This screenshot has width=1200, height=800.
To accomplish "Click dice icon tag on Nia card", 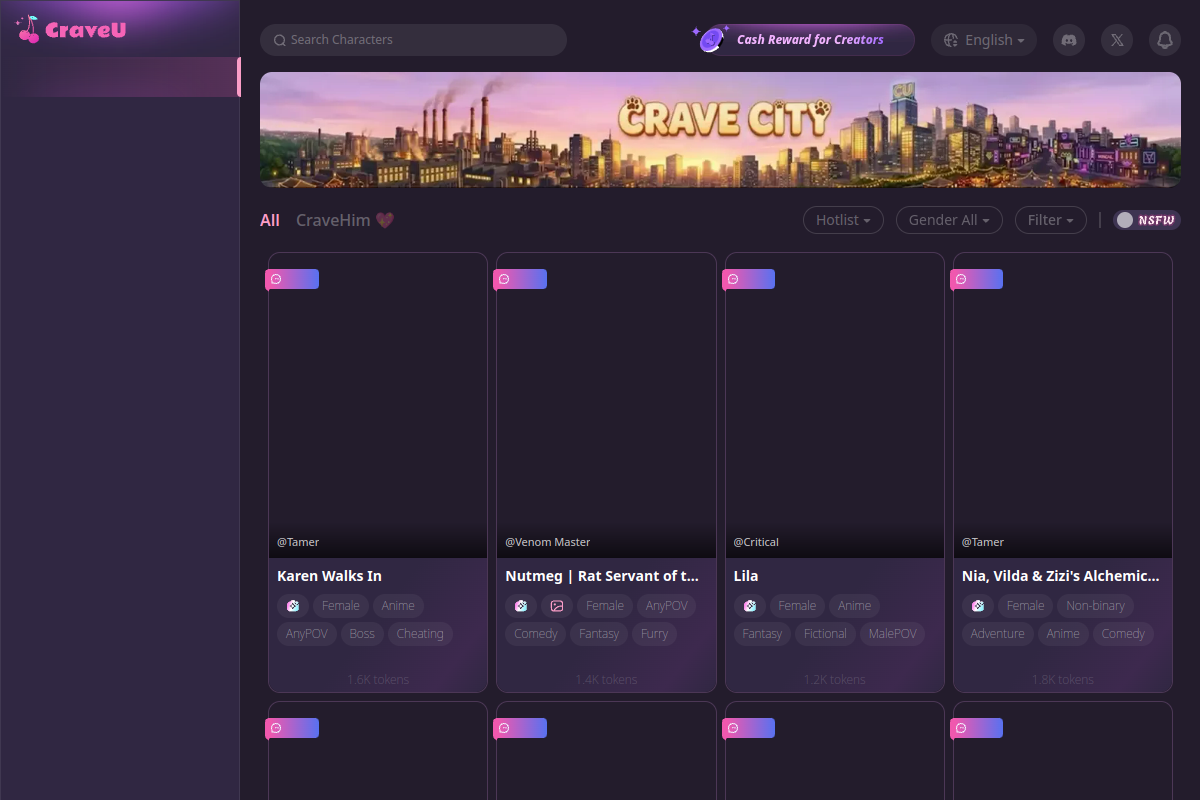I will pyautogui.click(x=977, y=606).
